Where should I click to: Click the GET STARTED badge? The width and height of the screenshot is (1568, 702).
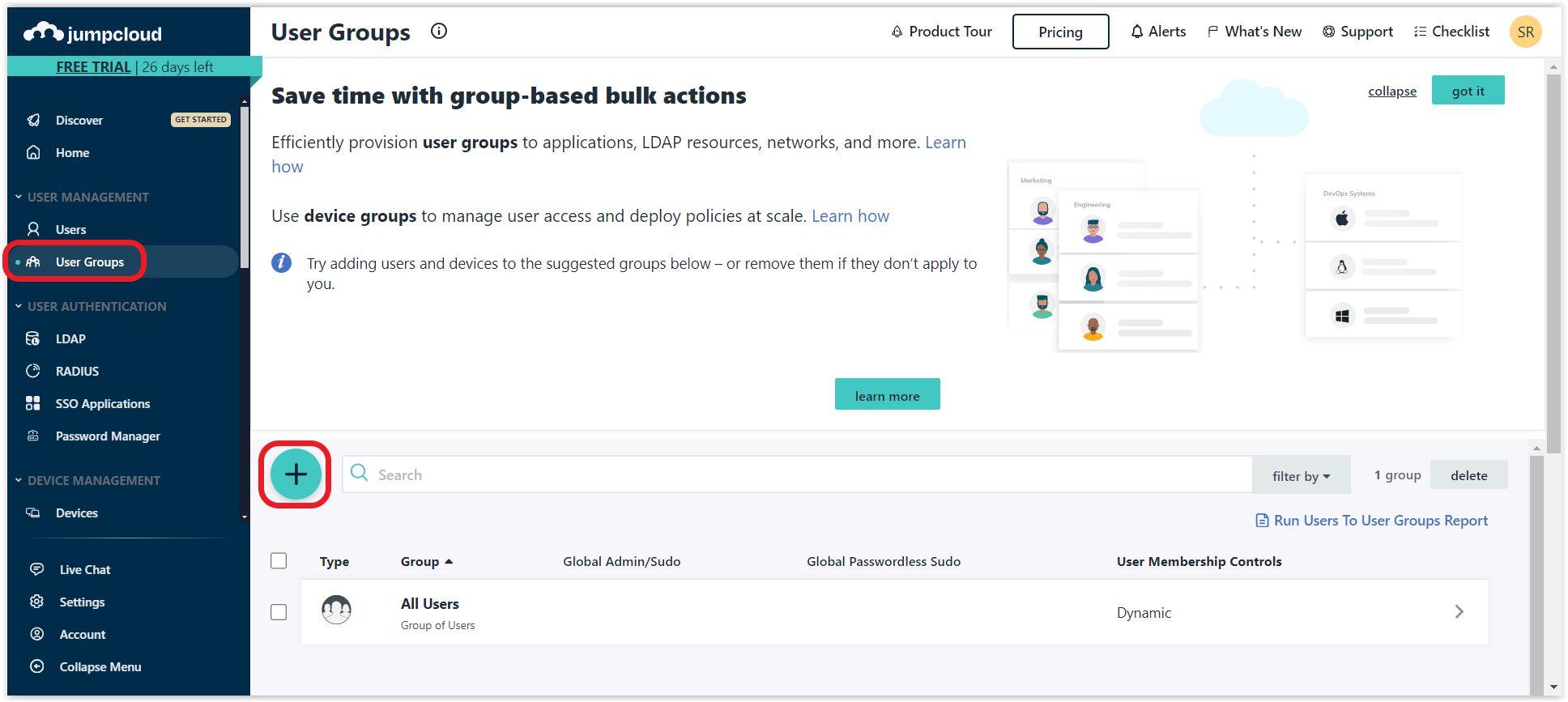[x=201, y=119]
